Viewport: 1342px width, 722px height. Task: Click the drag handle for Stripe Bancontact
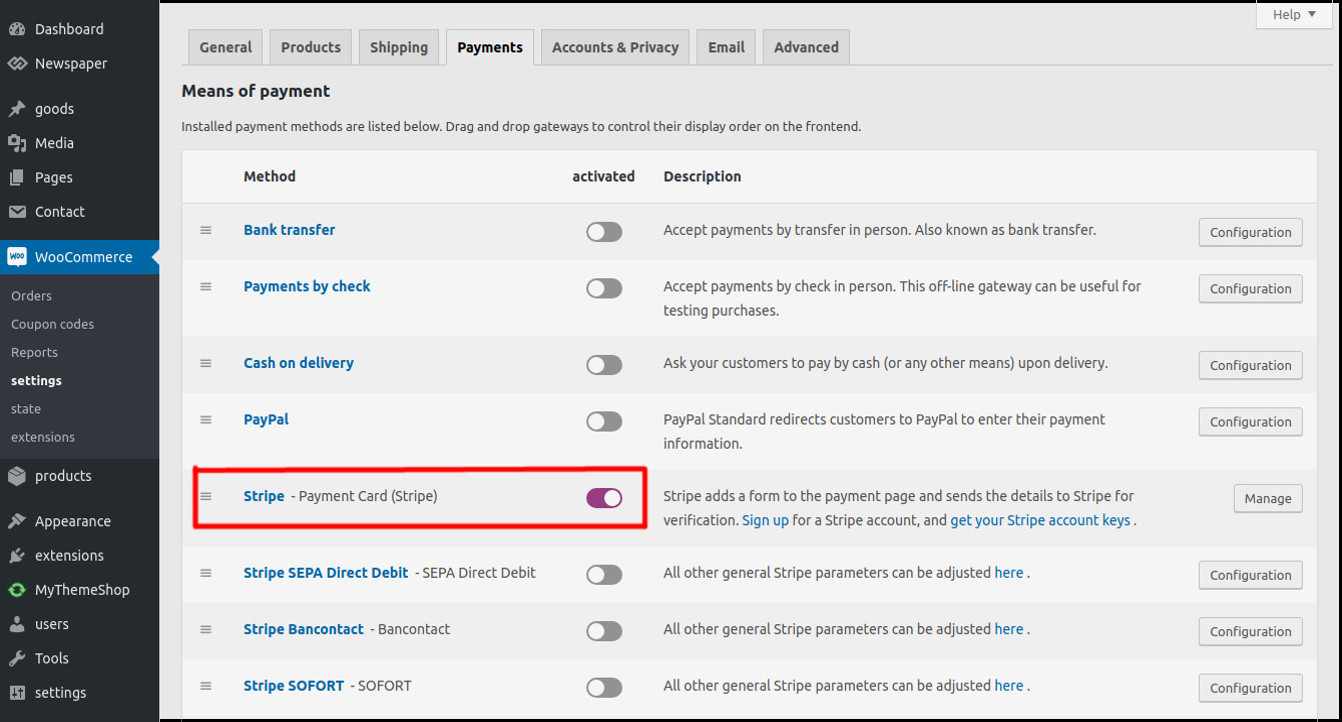pyautogui.click(x=206, y=629)
